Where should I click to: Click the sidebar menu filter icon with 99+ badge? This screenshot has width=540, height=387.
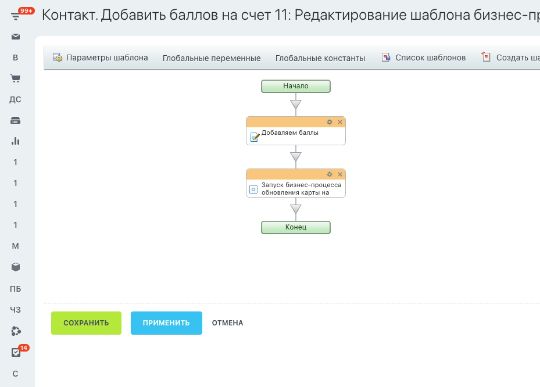15,16
